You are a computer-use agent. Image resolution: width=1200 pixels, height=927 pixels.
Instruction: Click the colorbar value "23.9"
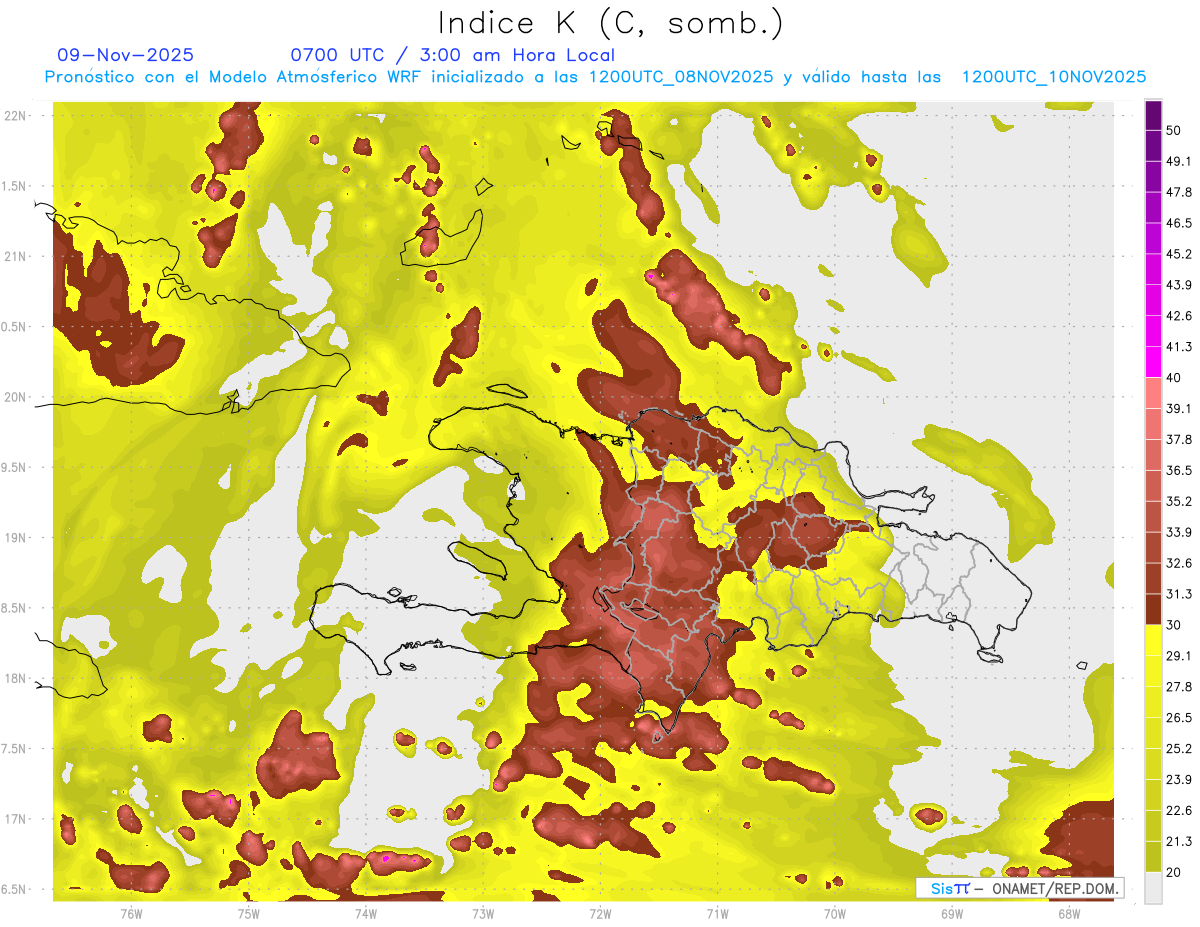1179,780
